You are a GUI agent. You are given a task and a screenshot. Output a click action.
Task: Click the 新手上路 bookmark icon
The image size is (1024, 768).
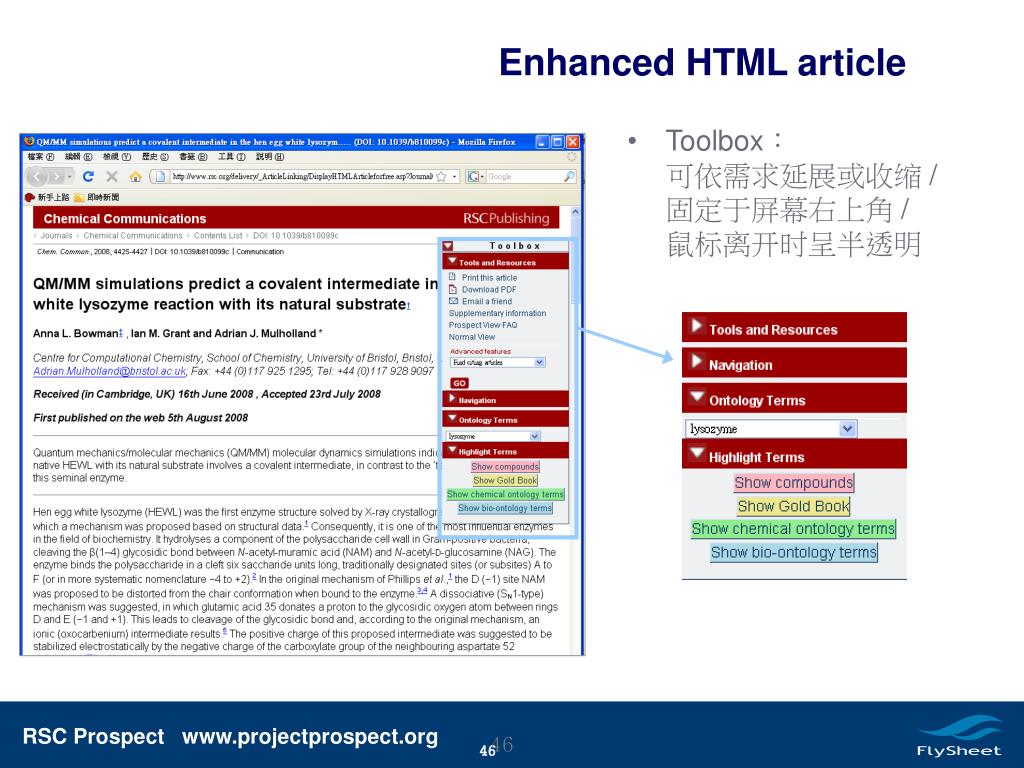point(29,197)
